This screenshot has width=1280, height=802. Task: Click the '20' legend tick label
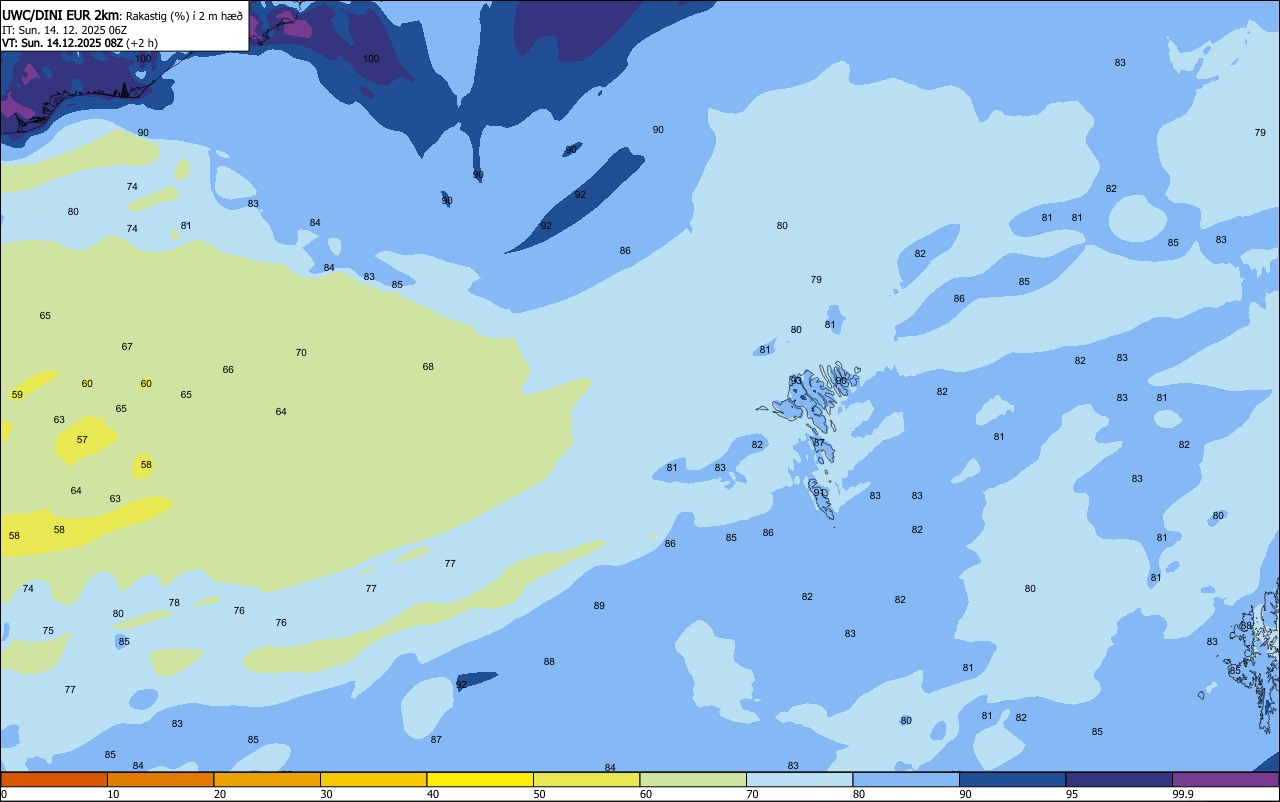(220, 794)
